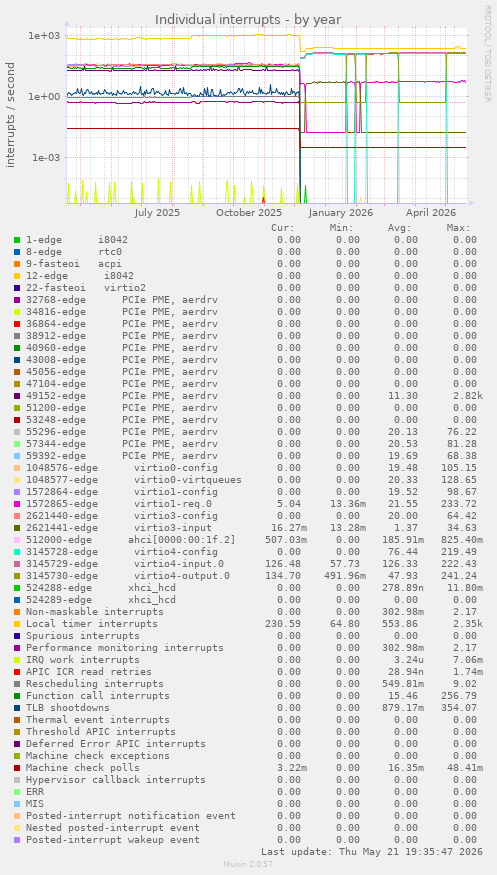This screenshot has height=875, width=497.
Task: Click the 3145728-edge virtio4-config cyan swatch
Action: pyautogui.click(x=17, y=552)
